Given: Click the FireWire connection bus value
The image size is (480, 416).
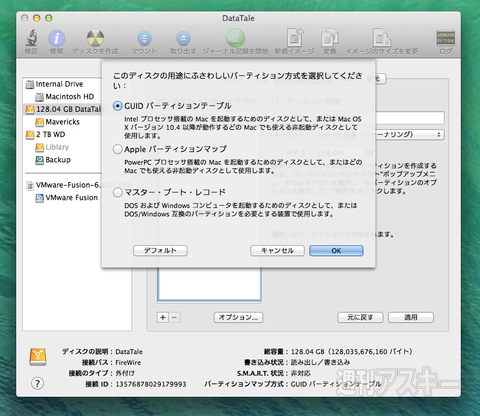Looking at the screenshot, I should click(x=128, y=363).
